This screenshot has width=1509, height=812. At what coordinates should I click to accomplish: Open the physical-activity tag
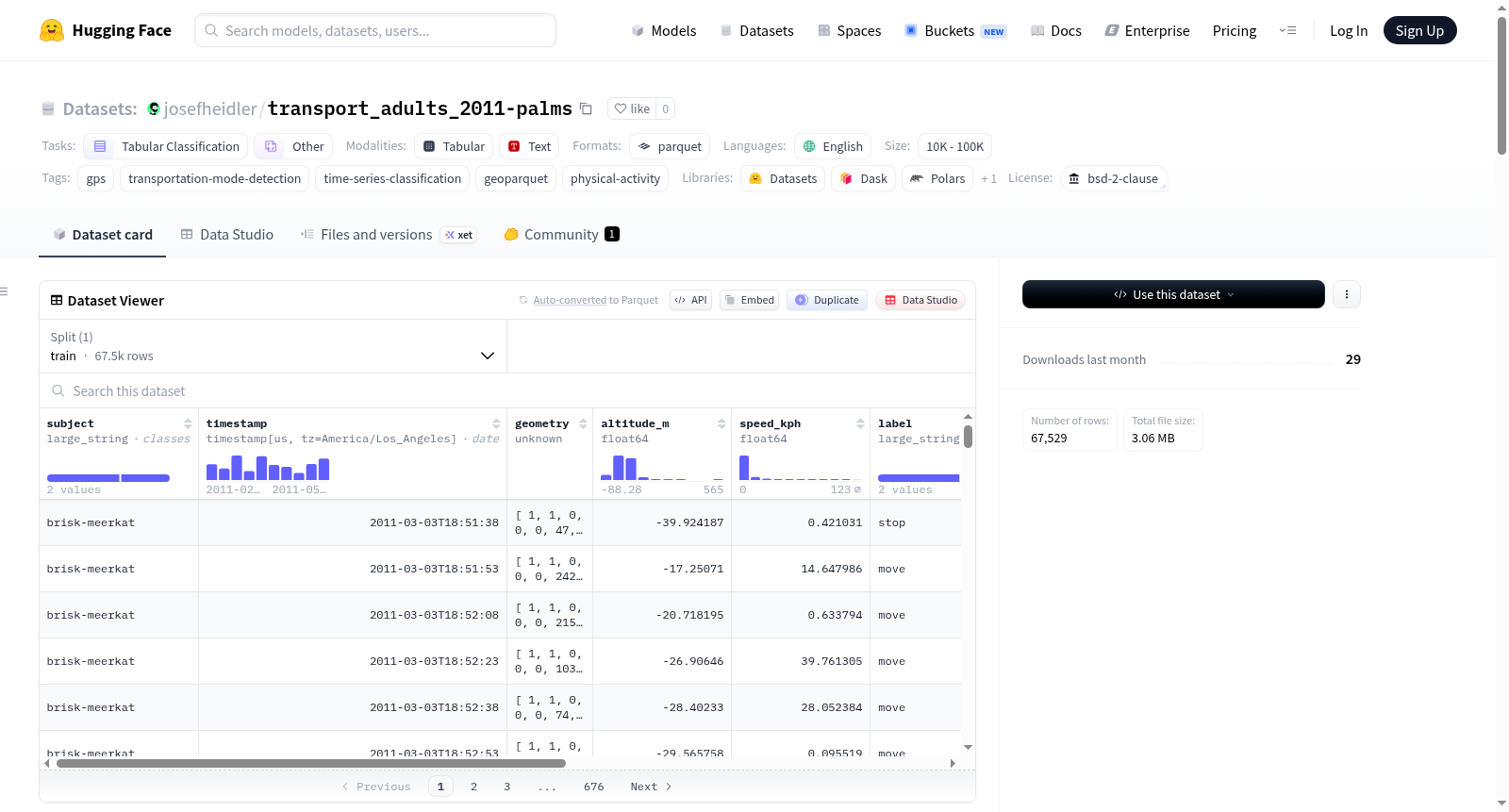click(615, 178)
